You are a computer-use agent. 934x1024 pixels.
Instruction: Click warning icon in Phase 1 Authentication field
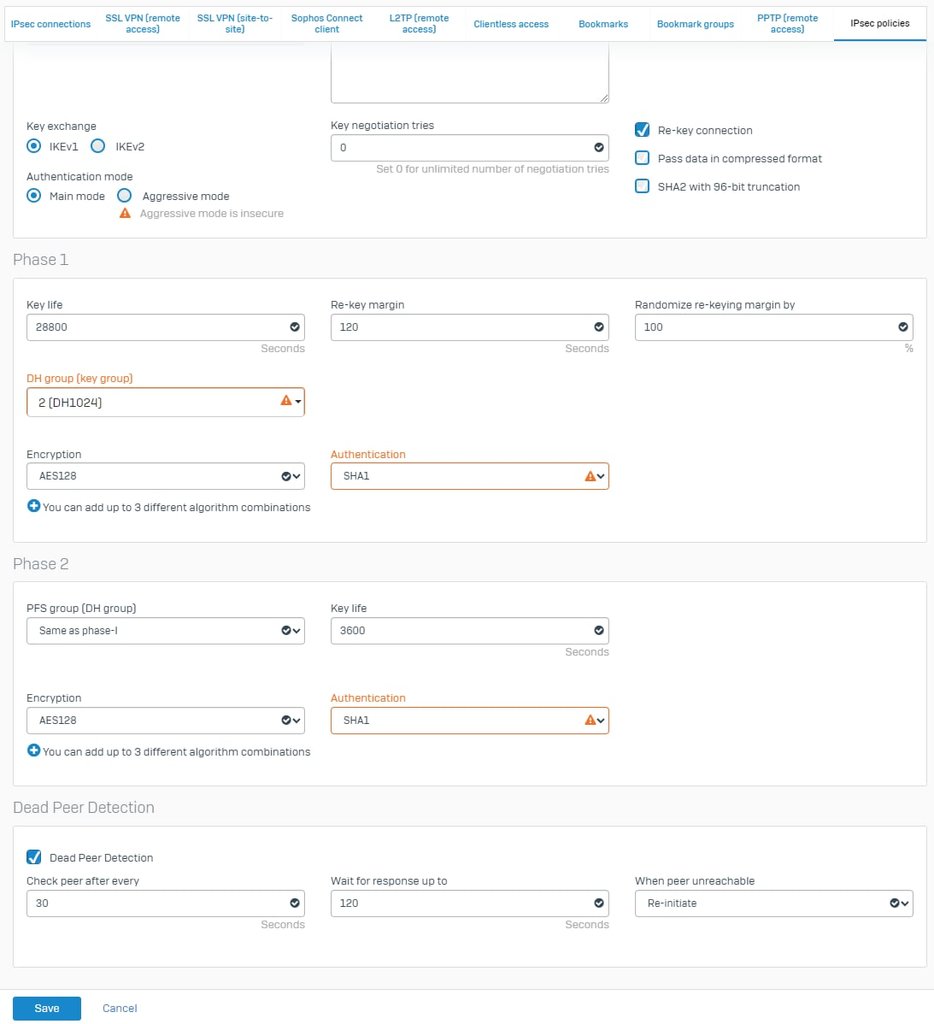pos(590,477)
